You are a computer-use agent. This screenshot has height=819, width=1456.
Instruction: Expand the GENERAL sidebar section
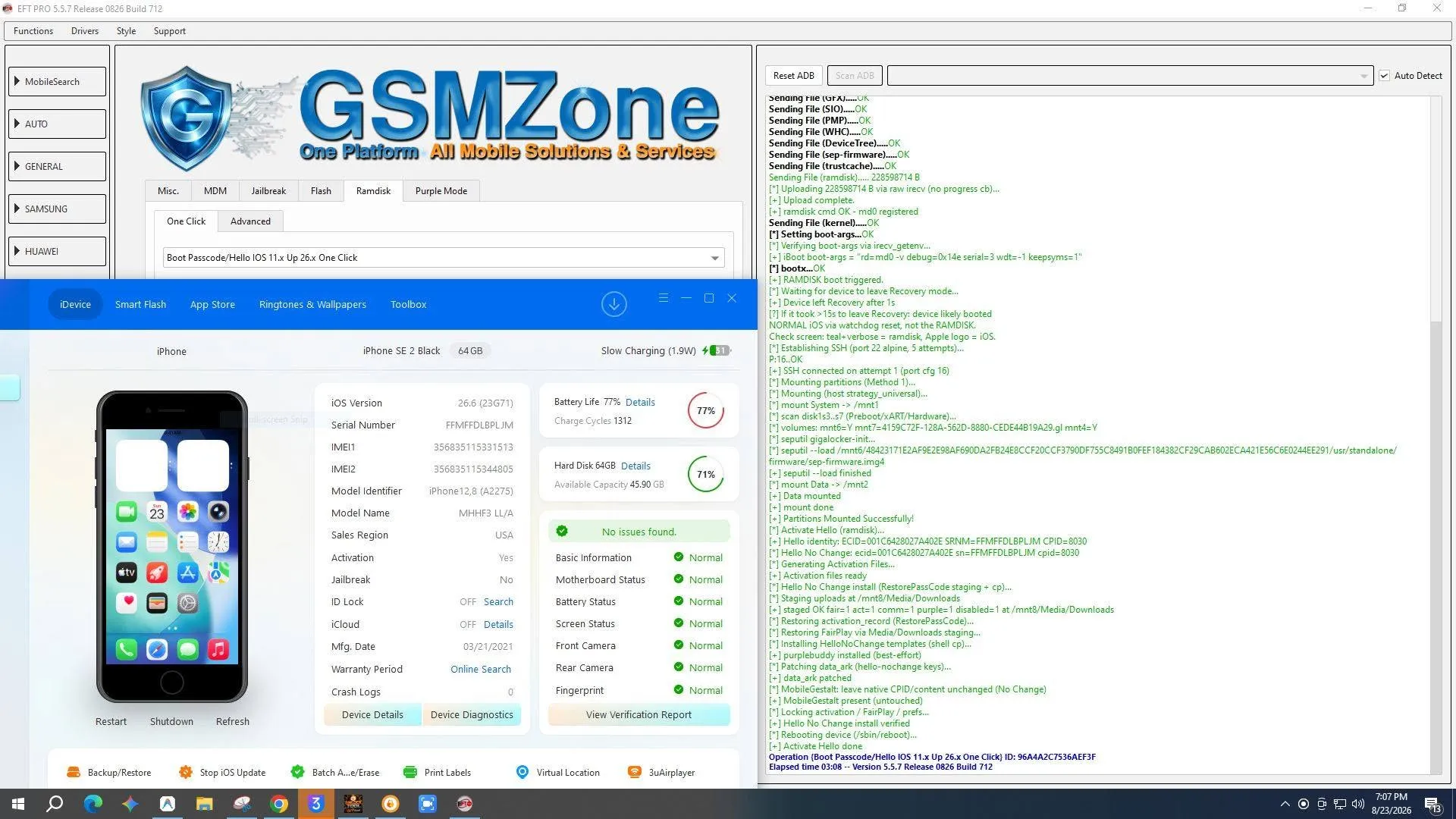[x=58, y=167]
